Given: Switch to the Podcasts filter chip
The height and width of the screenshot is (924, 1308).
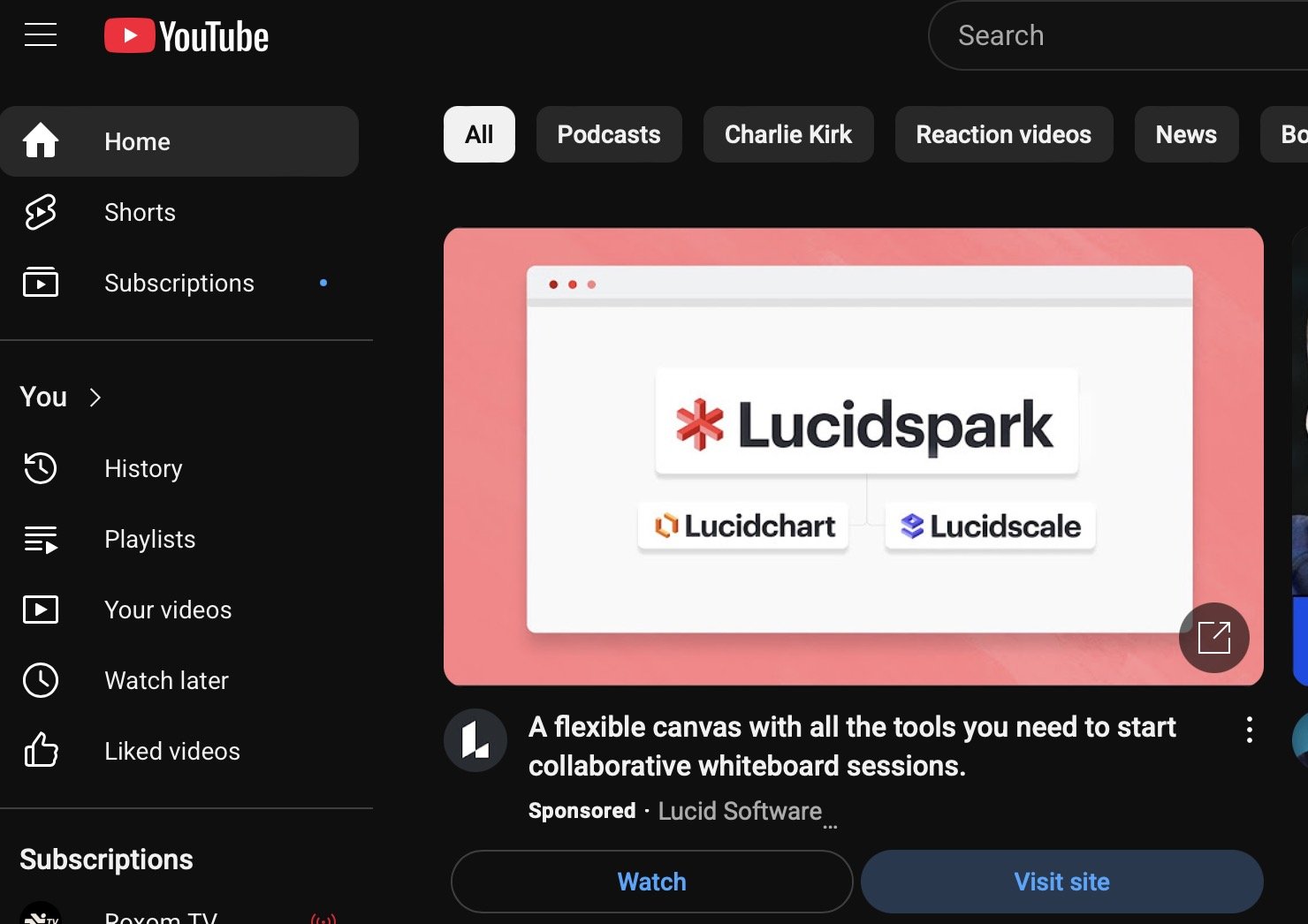Looking at the screenshot, I should tap(608, 134).
